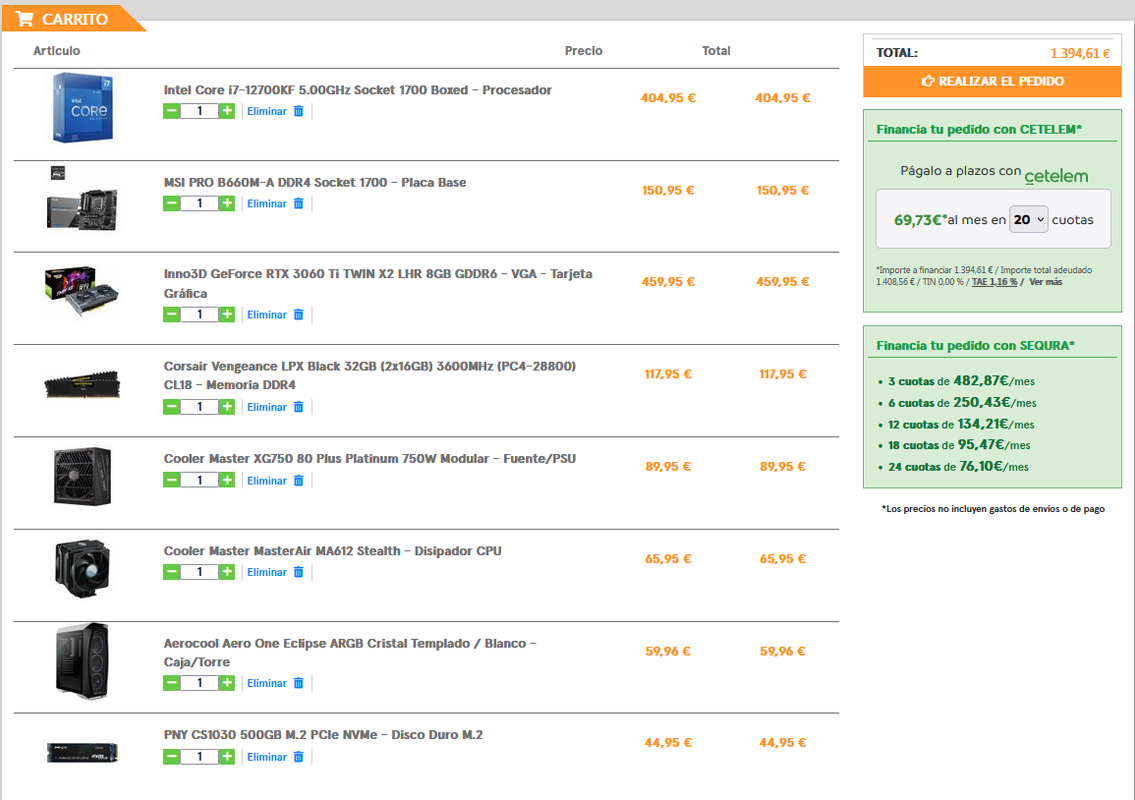Open Cooler Master XG750 product title
1135x800 pixels.
point(370,458)
